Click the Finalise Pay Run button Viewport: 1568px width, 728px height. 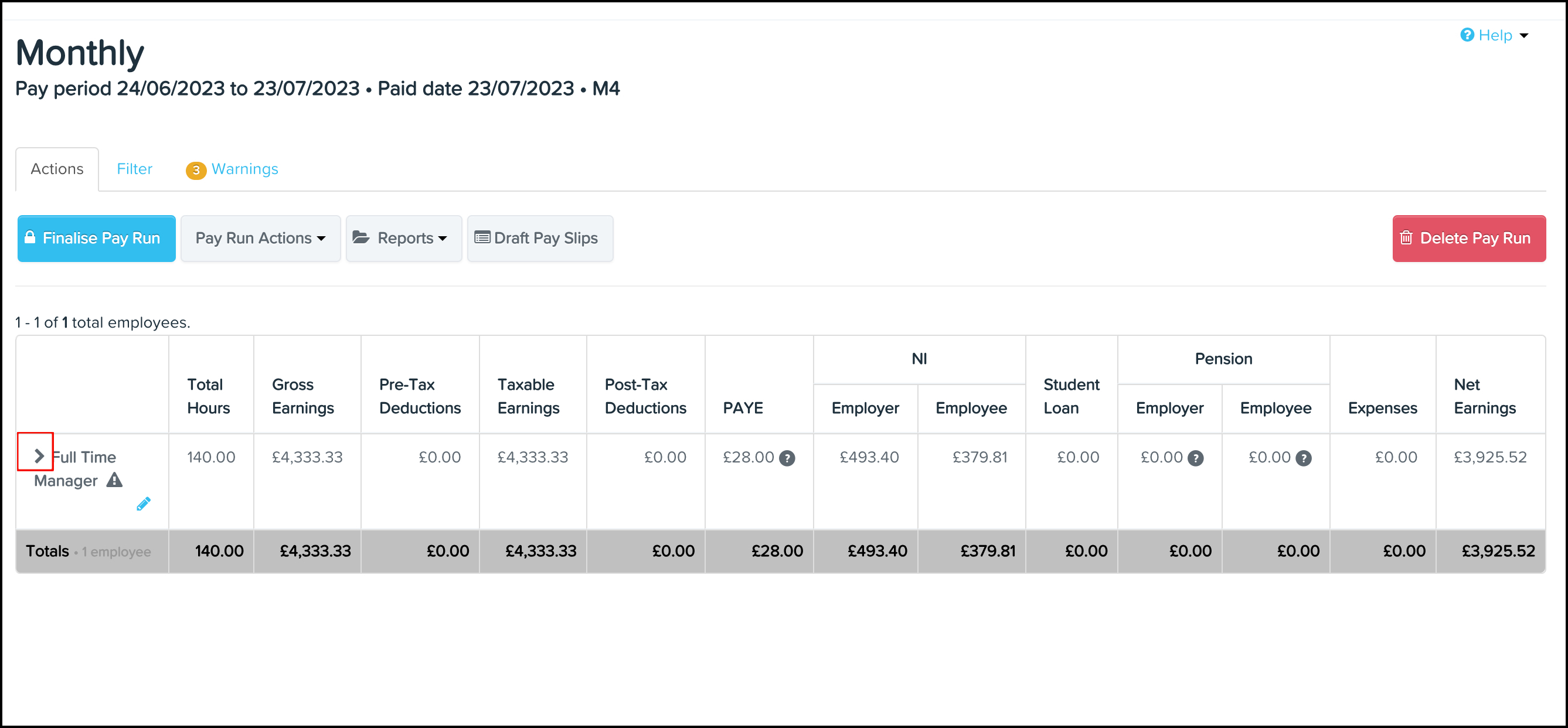coord(96,238)
